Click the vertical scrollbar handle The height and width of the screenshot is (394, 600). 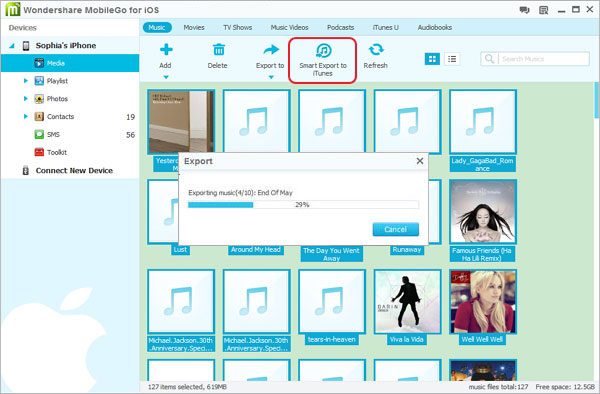point(597,100)
